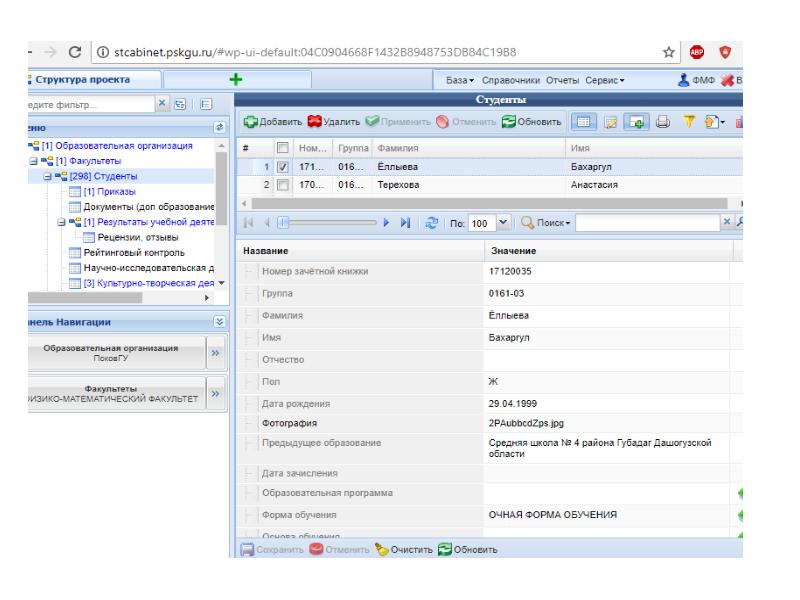The image size is (800, 600).
Task: Open Рецензии, отзывы tree item
Action: [138, 238]
